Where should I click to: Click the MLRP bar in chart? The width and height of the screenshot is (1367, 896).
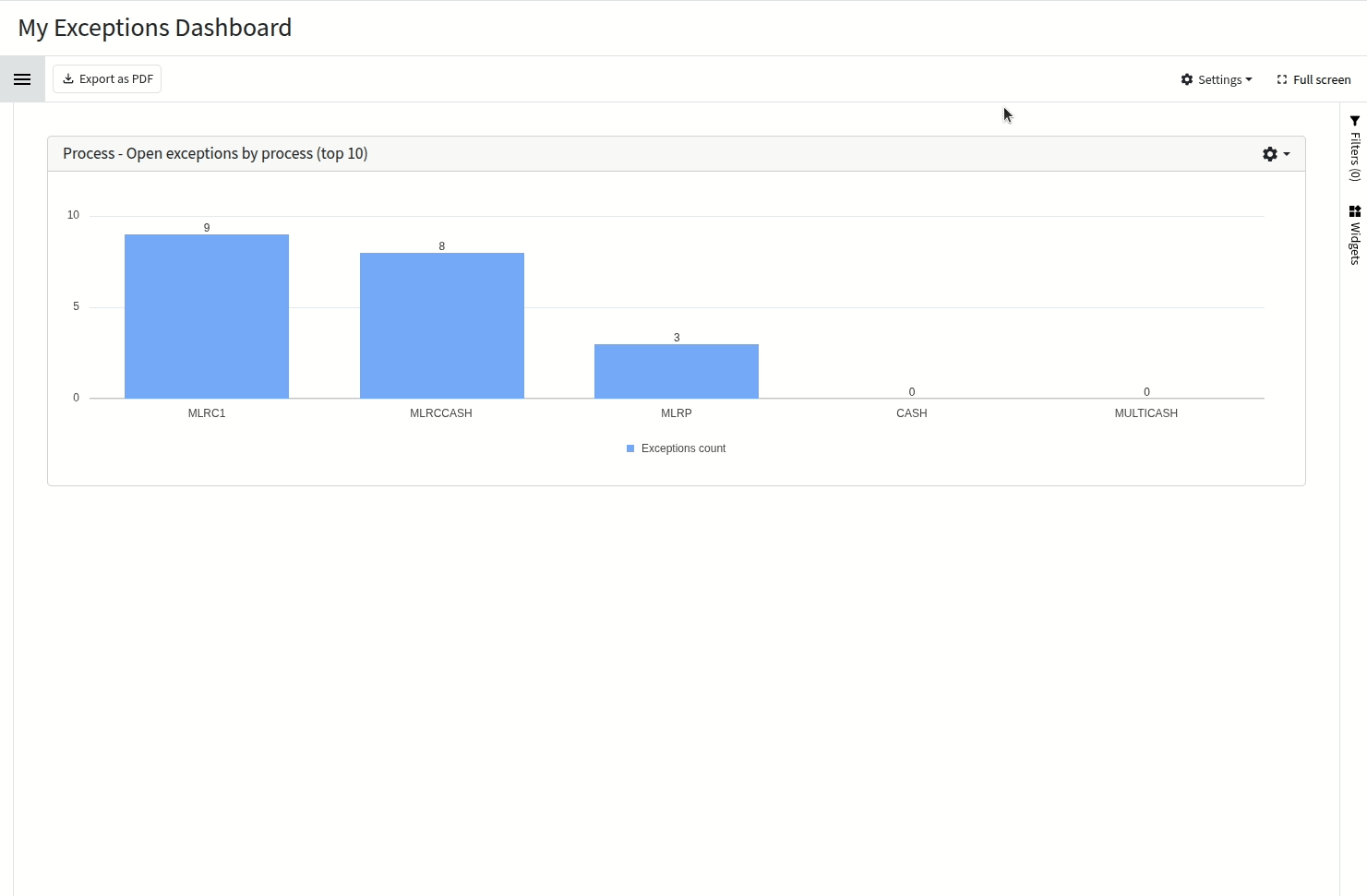coord(677,371)
